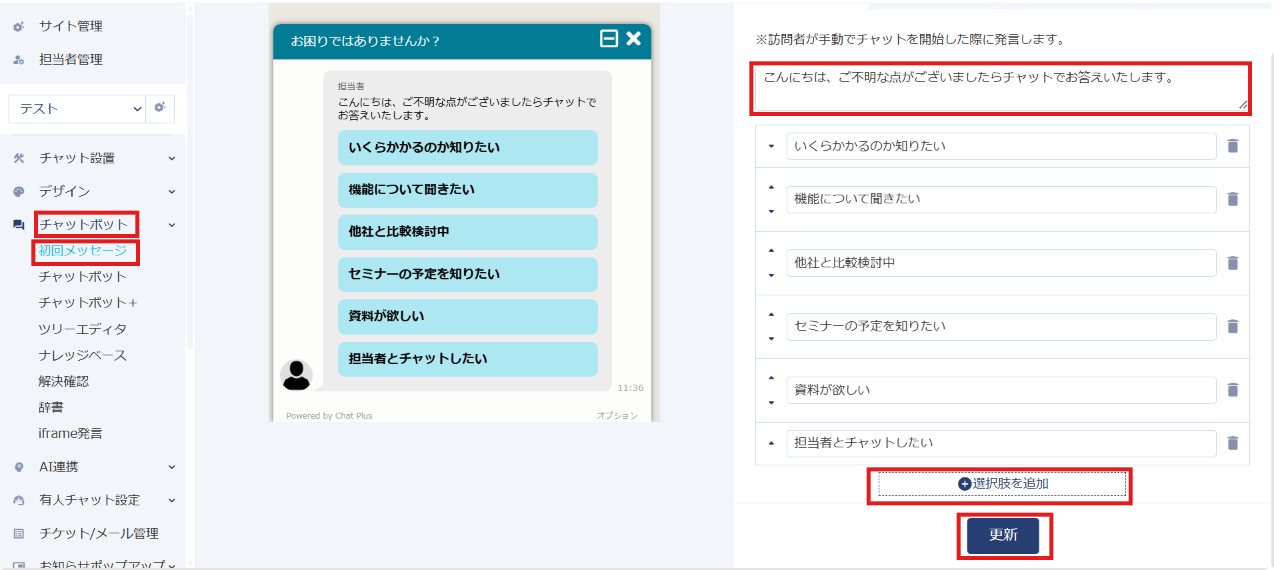1274x570 pixels.
Task: Open iframe発言 submenu item
Action: (x=70, y=434)
